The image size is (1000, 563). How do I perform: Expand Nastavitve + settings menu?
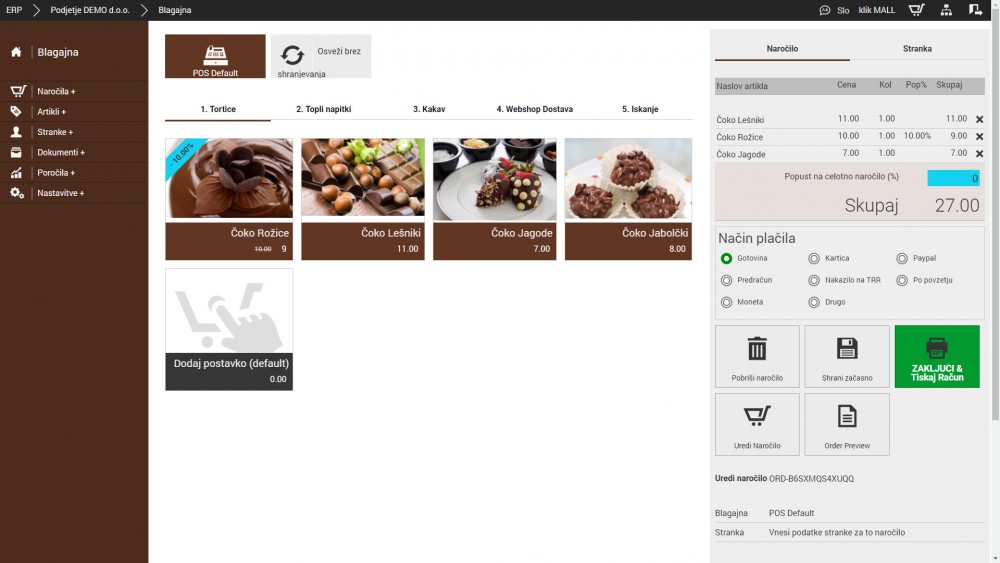tap(60, 193)
